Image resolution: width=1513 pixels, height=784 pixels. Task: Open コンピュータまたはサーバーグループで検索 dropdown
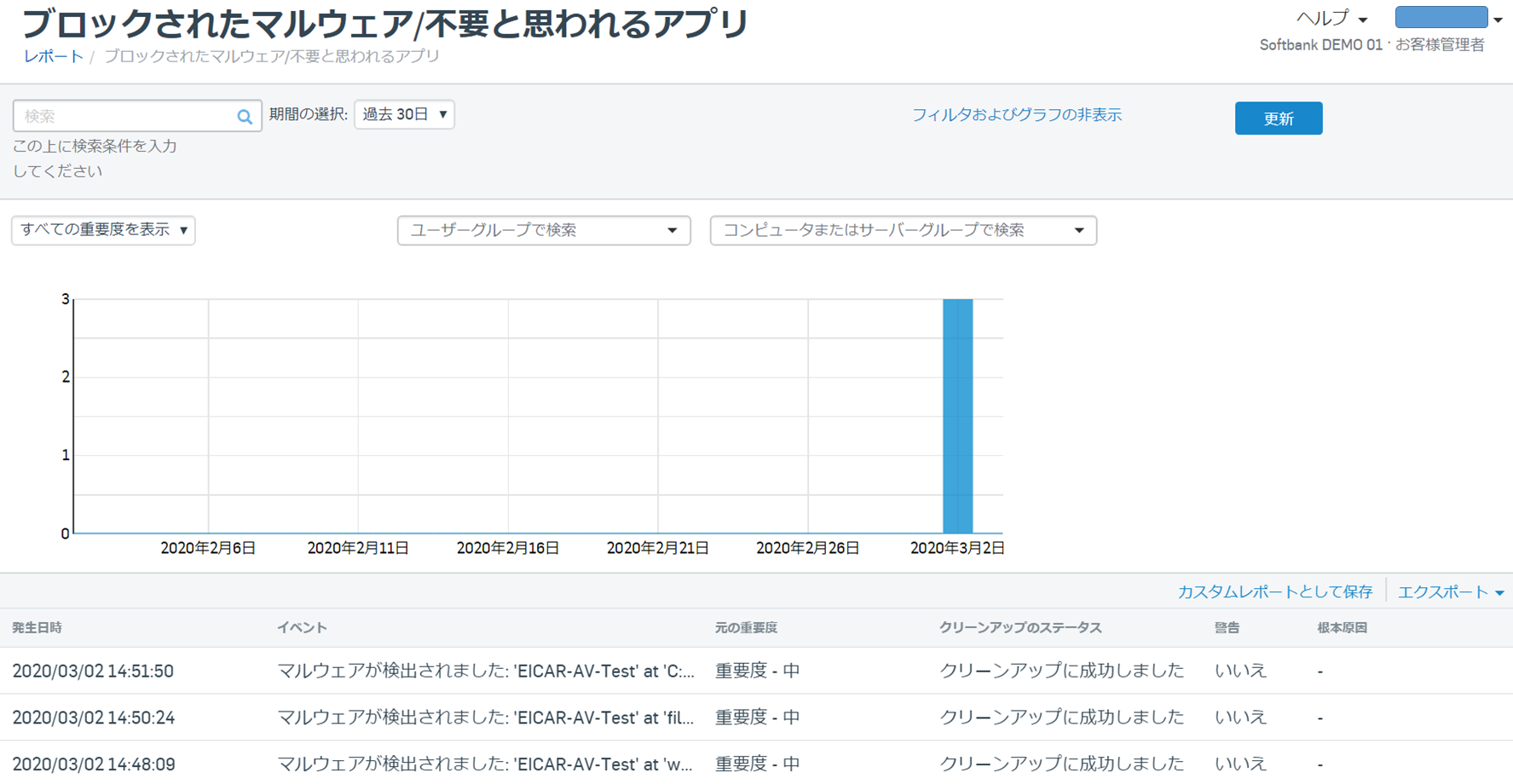pos(903,230)
